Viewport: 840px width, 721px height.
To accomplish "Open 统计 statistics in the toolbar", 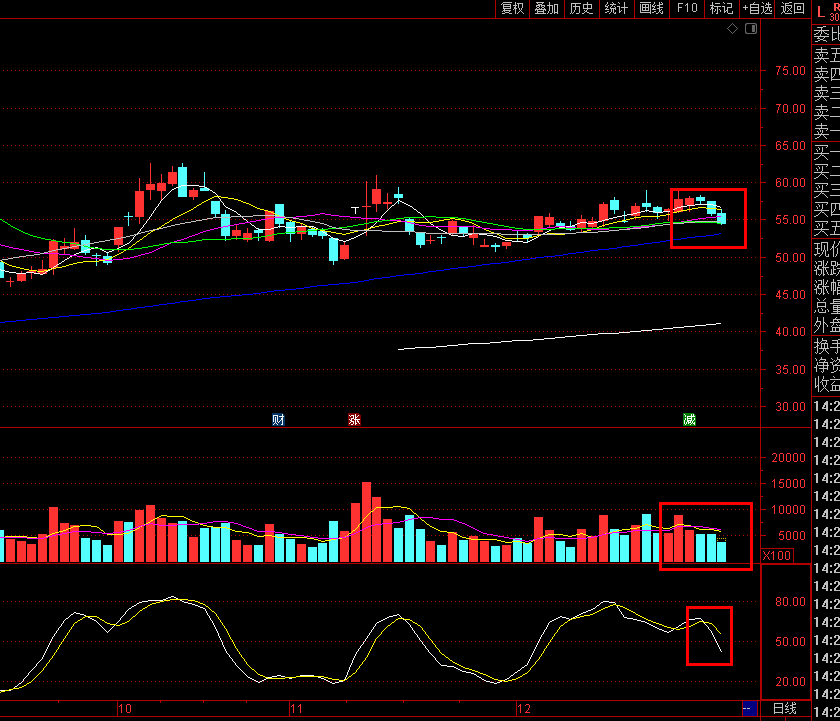I will (616, 9).
